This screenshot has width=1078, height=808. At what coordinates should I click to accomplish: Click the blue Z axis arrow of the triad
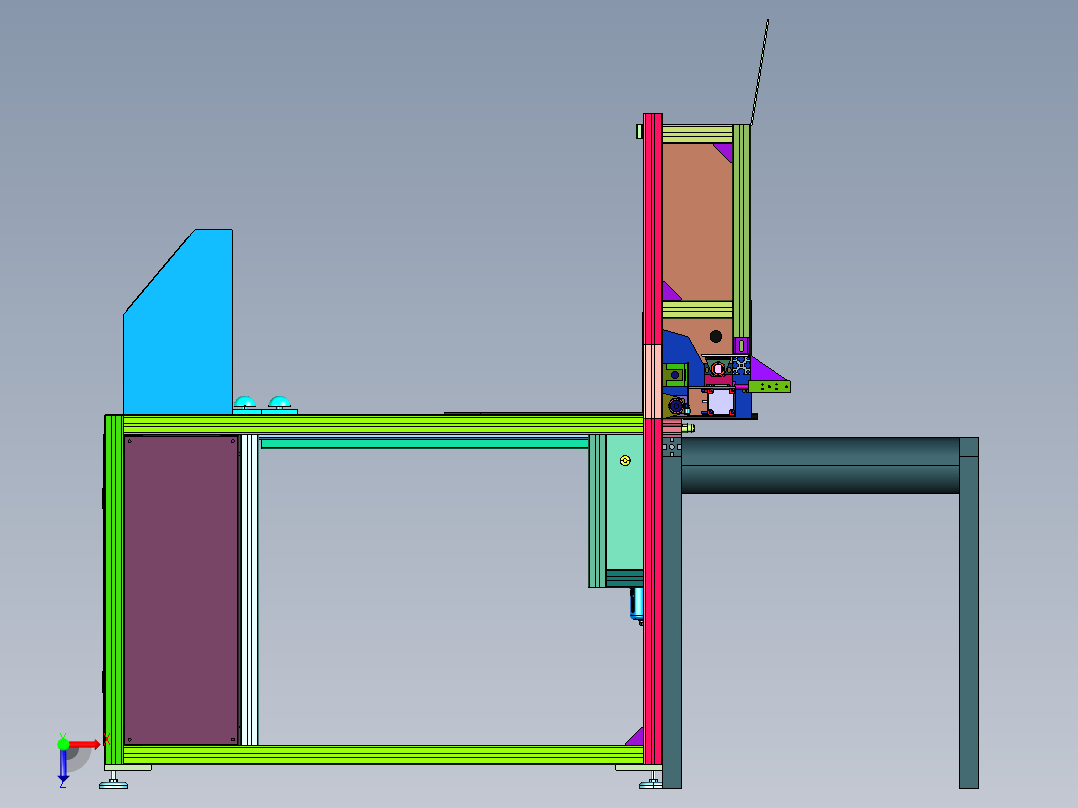pyautogui.click(x=63, y=765)
